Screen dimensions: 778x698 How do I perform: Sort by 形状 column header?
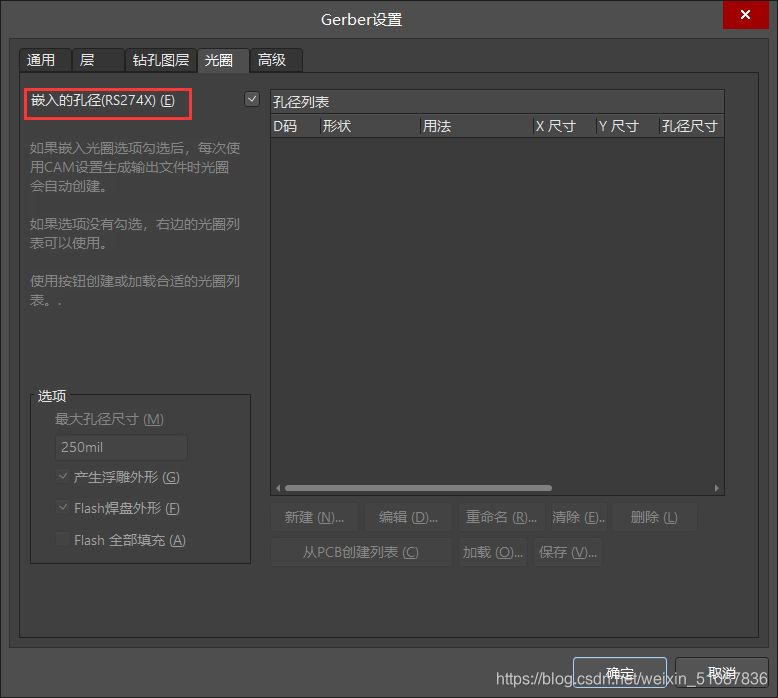(x=368, y=126)
